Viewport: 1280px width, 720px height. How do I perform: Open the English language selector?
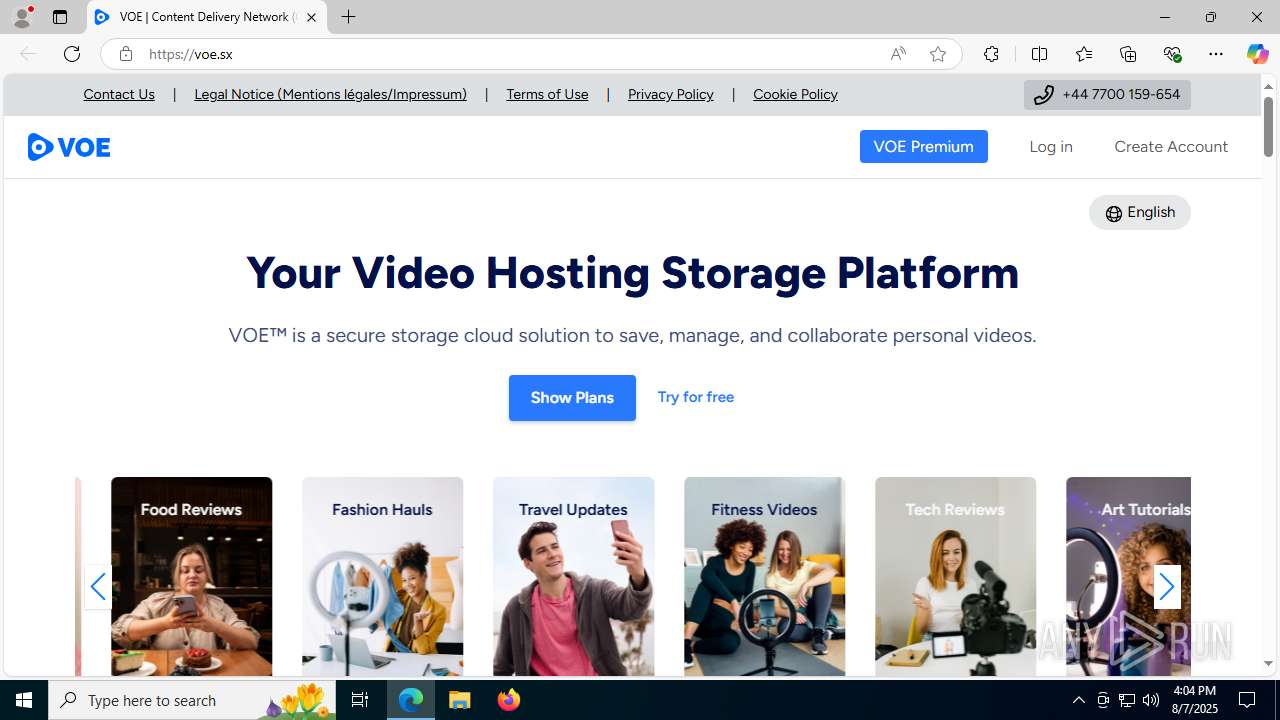coord(1140,212)
